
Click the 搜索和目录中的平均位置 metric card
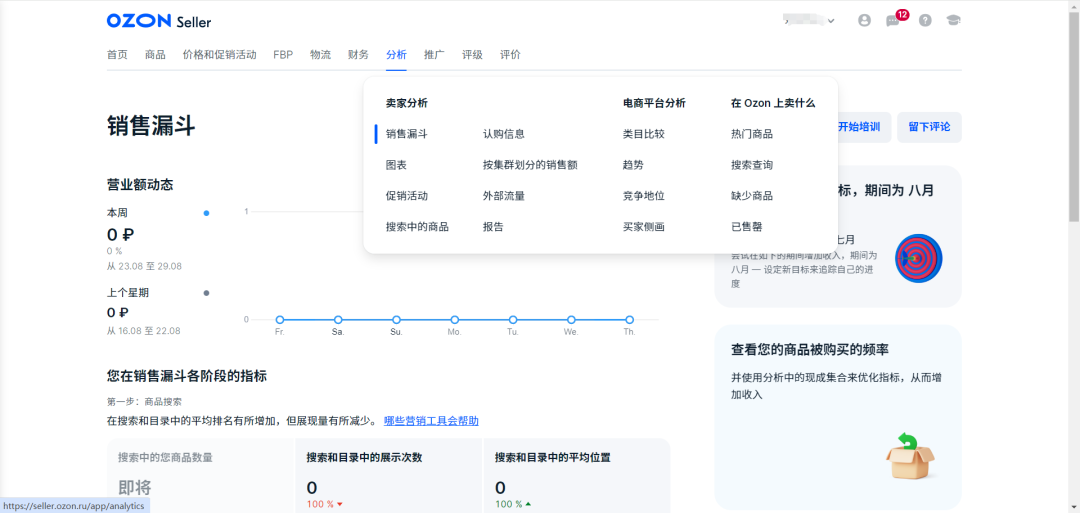pyautogui.click(x=577, y=476)
